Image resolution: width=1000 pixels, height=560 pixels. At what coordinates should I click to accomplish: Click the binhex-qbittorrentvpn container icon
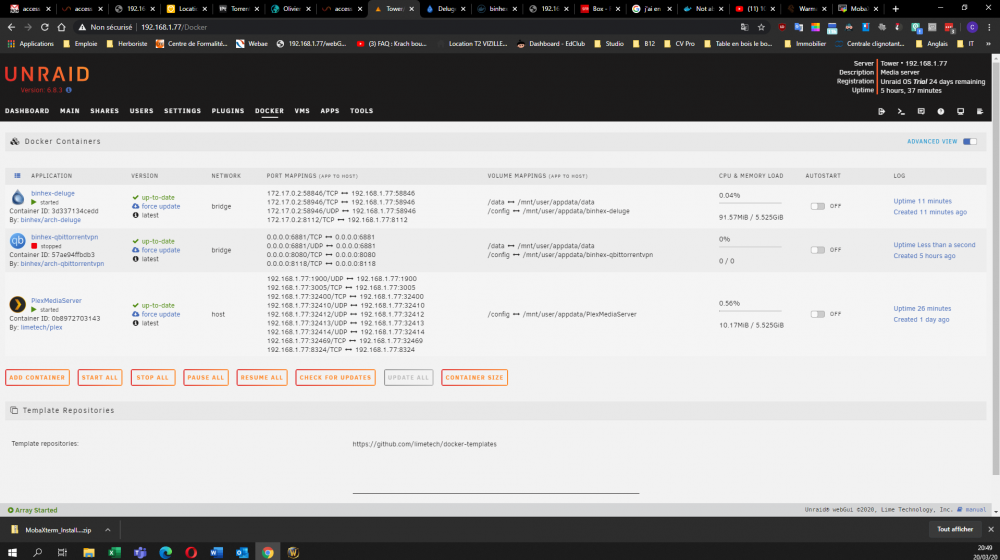click(17, 241)
